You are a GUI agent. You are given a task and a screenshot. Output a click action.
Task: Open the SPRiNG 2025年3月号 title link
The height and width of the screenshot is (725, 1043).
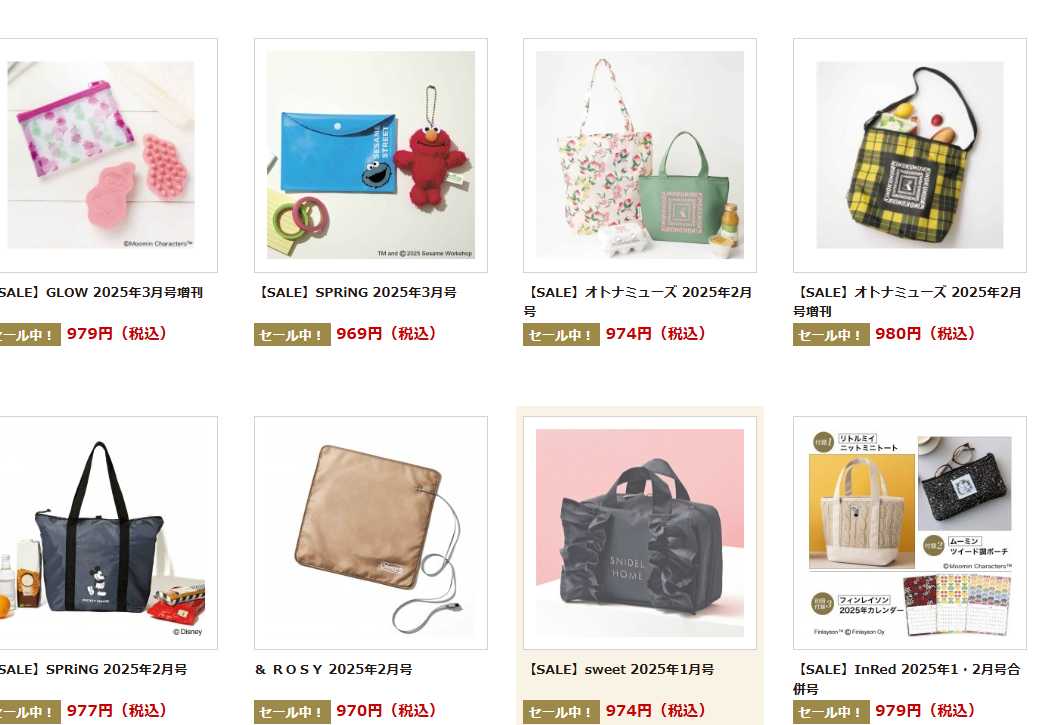(x=357, y=292)
